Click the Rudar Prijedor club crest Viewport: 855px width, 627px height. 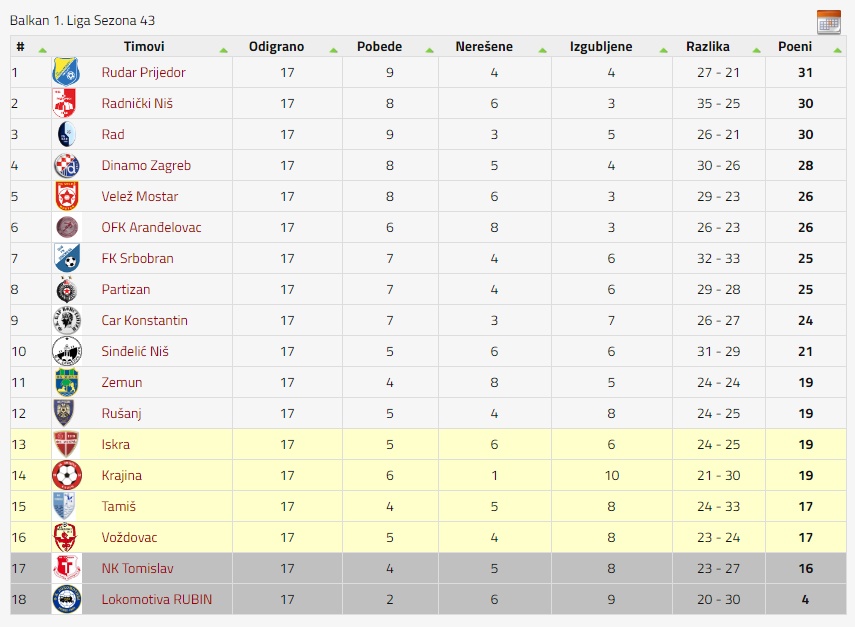click(x=66, y=72)
